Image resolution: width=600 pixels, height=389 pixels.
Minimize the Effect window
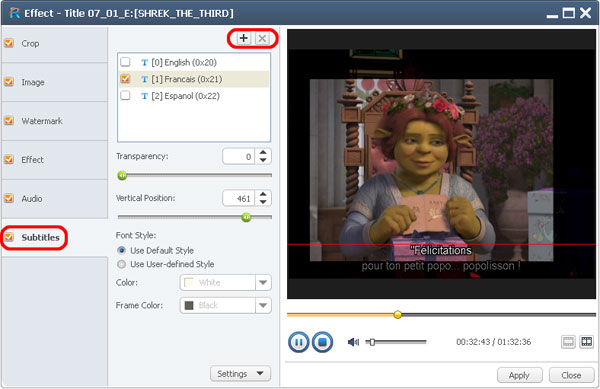click(x=552, y=16)
